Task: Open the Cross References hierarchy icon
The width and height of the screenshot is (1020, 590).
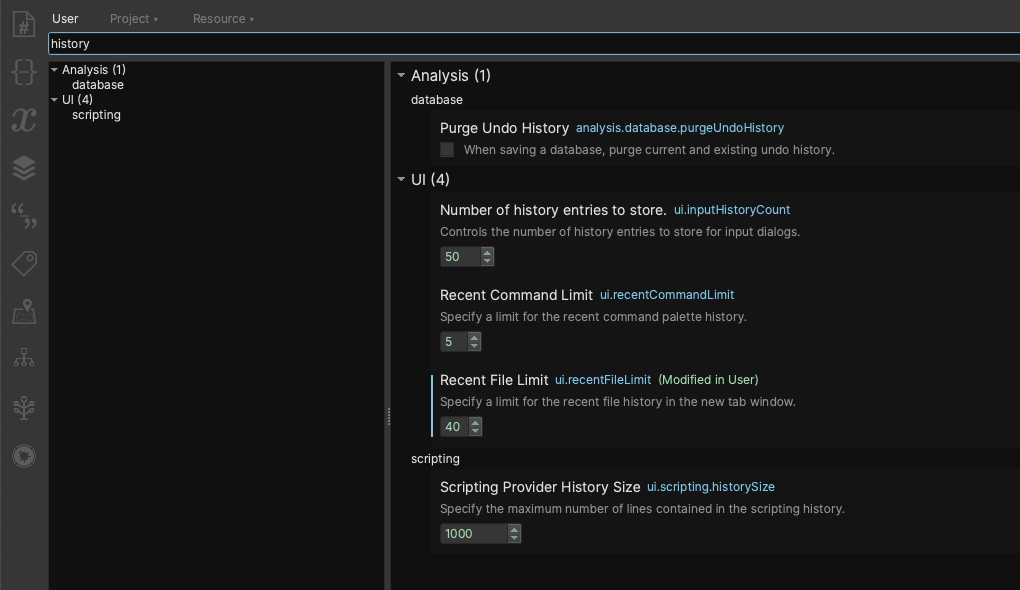Action: coord(23,357)
